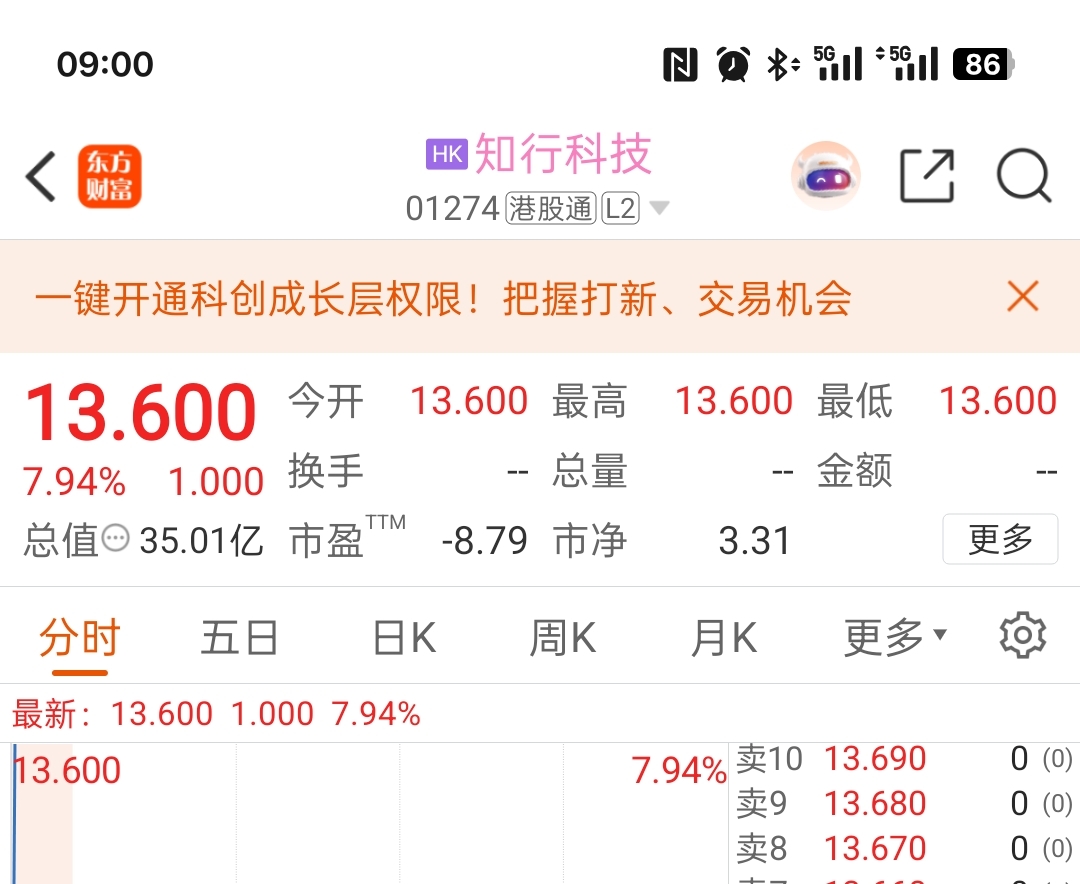Tap the 金额 label

coord(855,471)
